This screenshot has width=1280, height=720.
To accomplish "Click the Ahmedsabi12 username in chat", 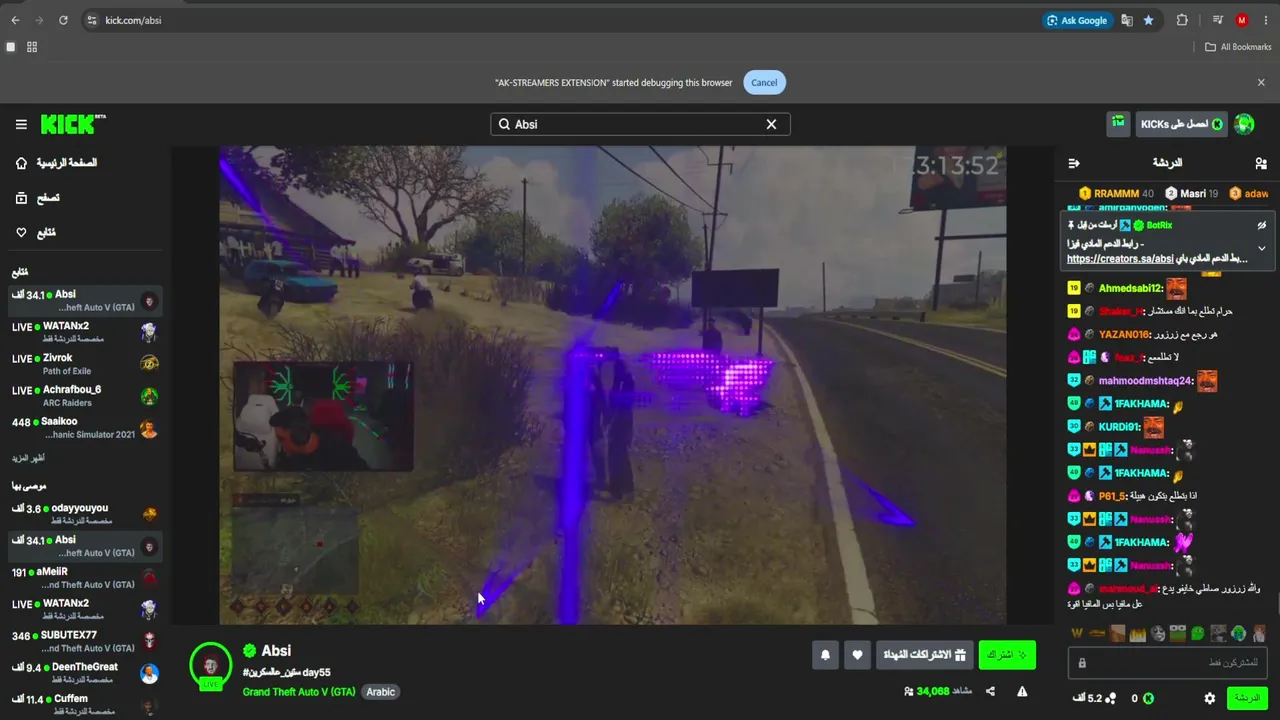I will 1130,289.
